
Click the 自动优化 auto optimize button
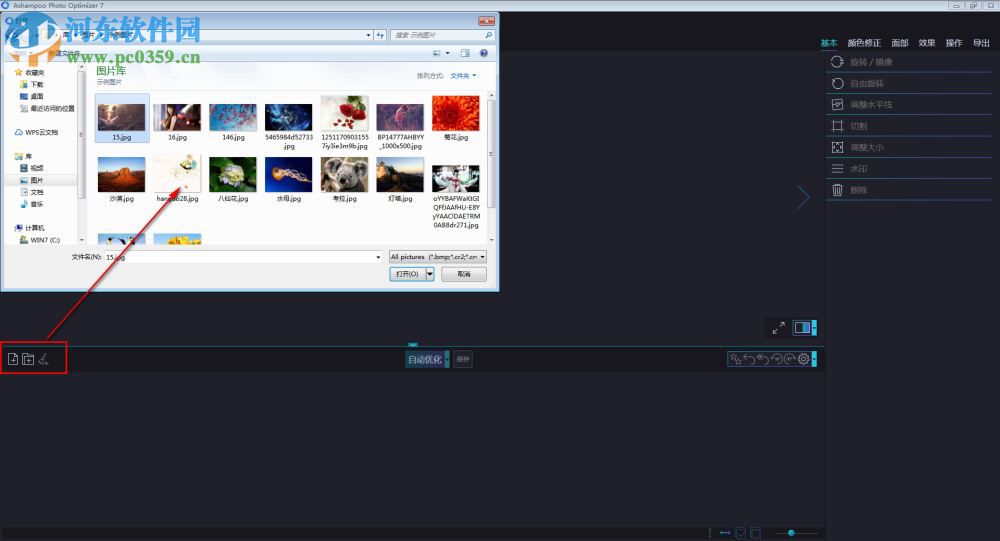tap(425, 359)
